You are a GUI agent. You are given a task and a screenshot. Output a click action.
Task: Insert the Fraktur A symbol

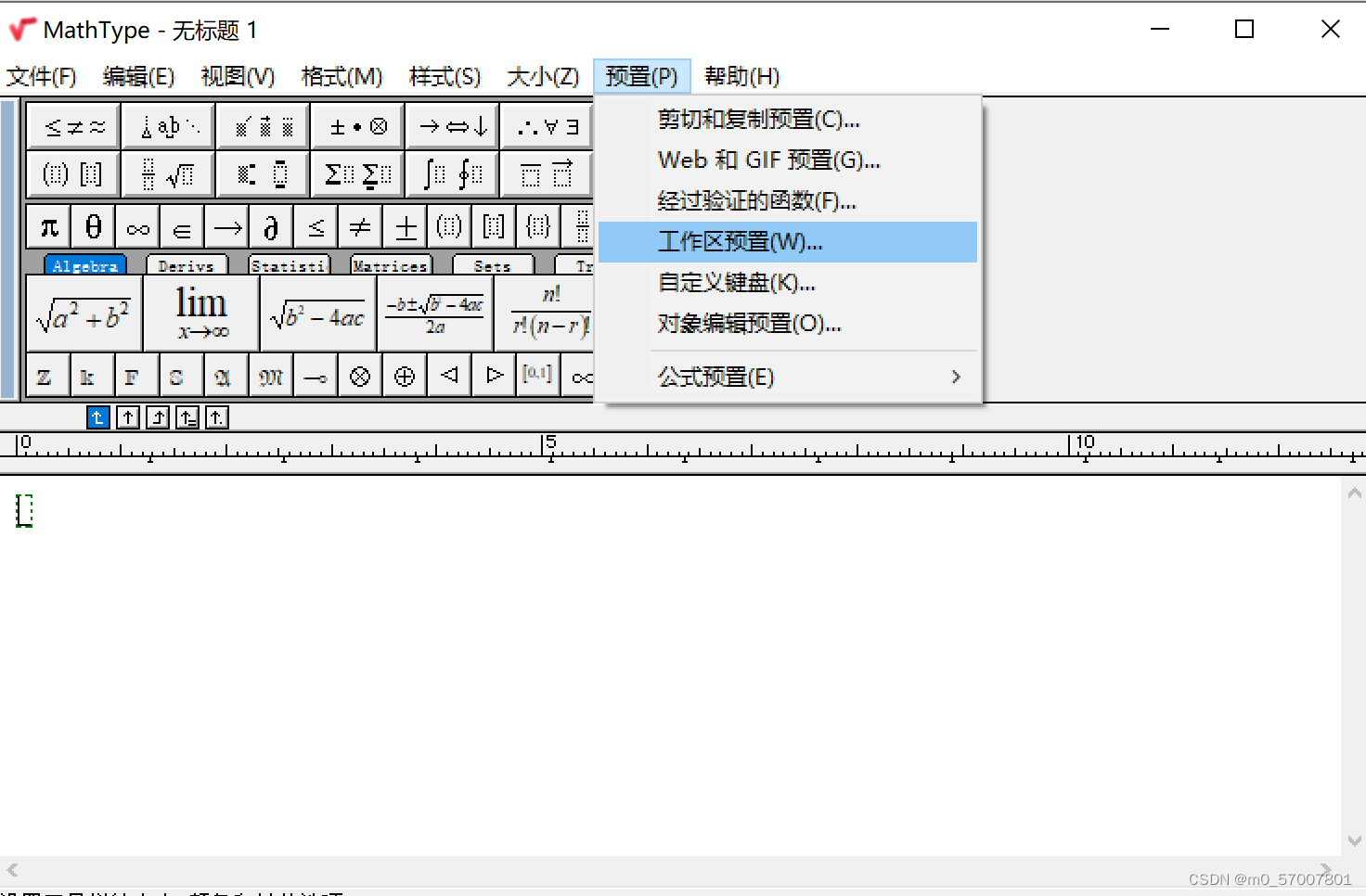[x=226, y=376]
